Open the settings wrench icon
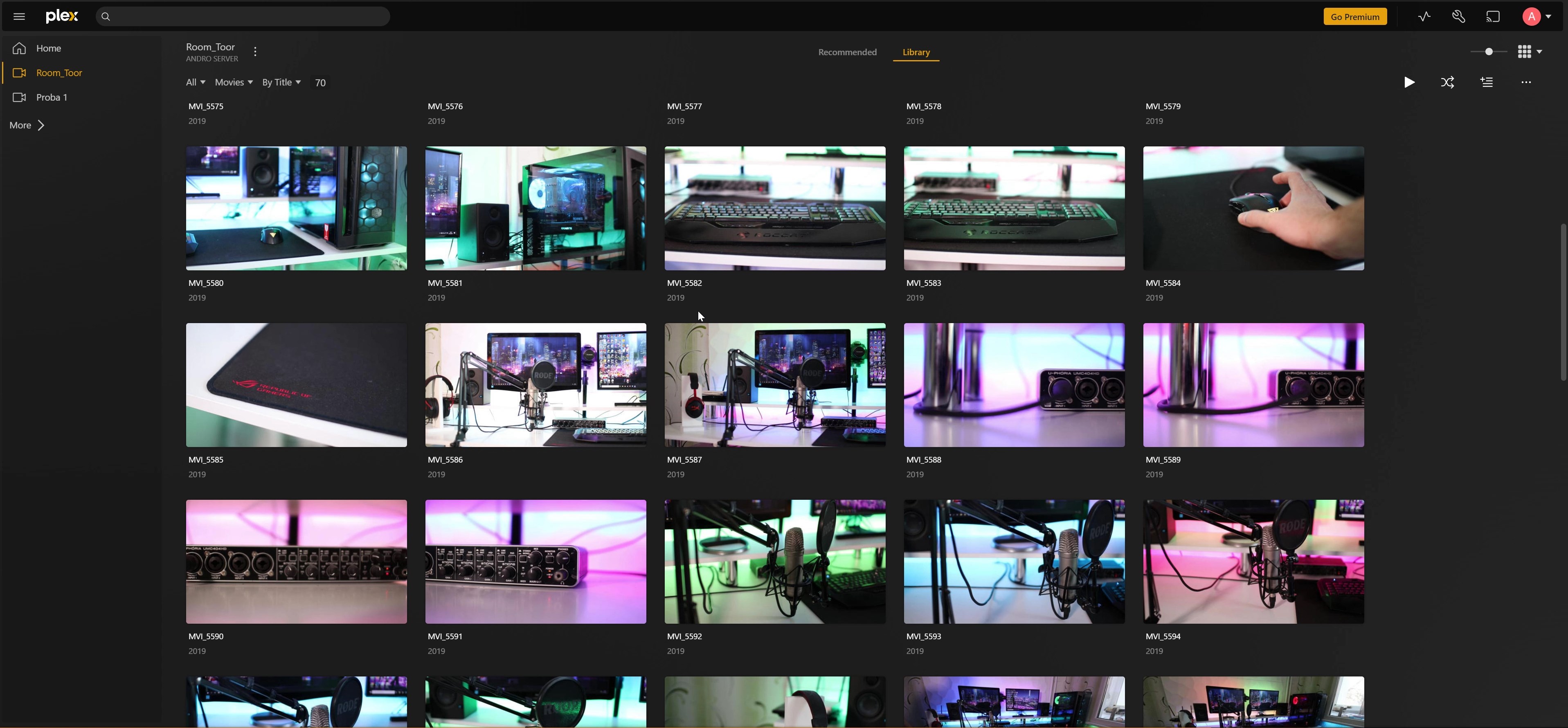This screenshot has width=1568, height=728. coord(1458,16)
